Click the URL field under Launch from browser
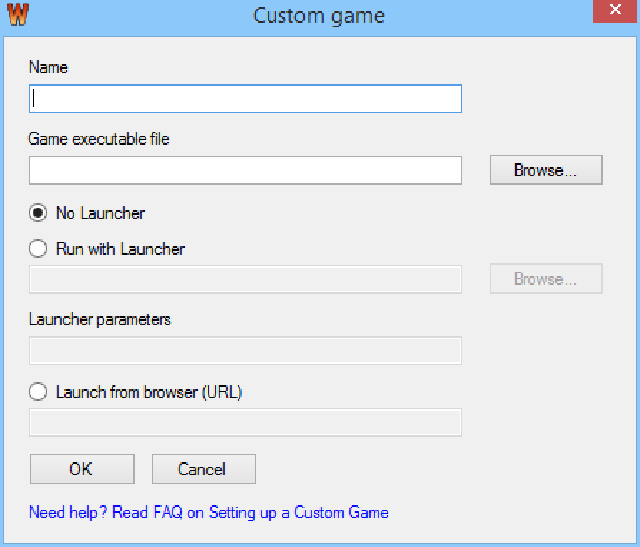 [245, 423]
